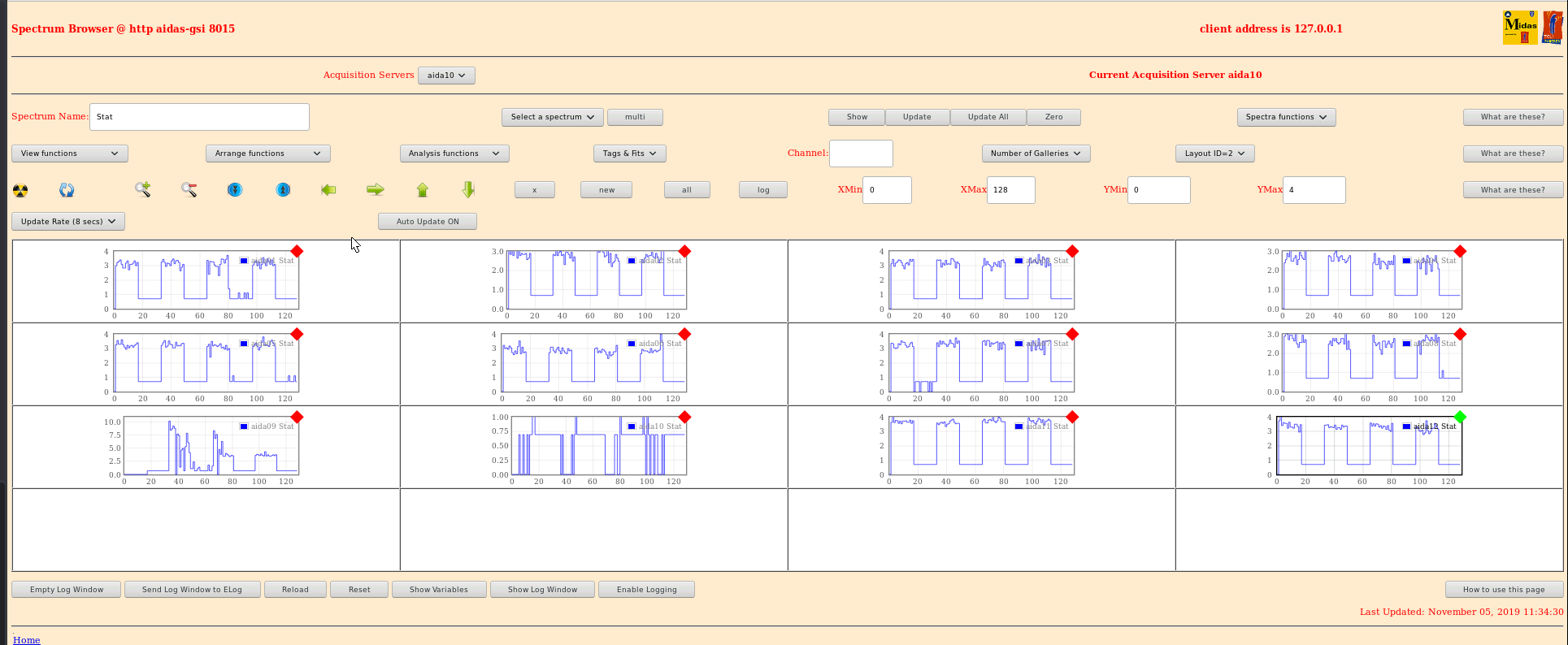This screenshot has height=645, width=1568.
Task: Click the XMin input field
Action: [887, 189]
